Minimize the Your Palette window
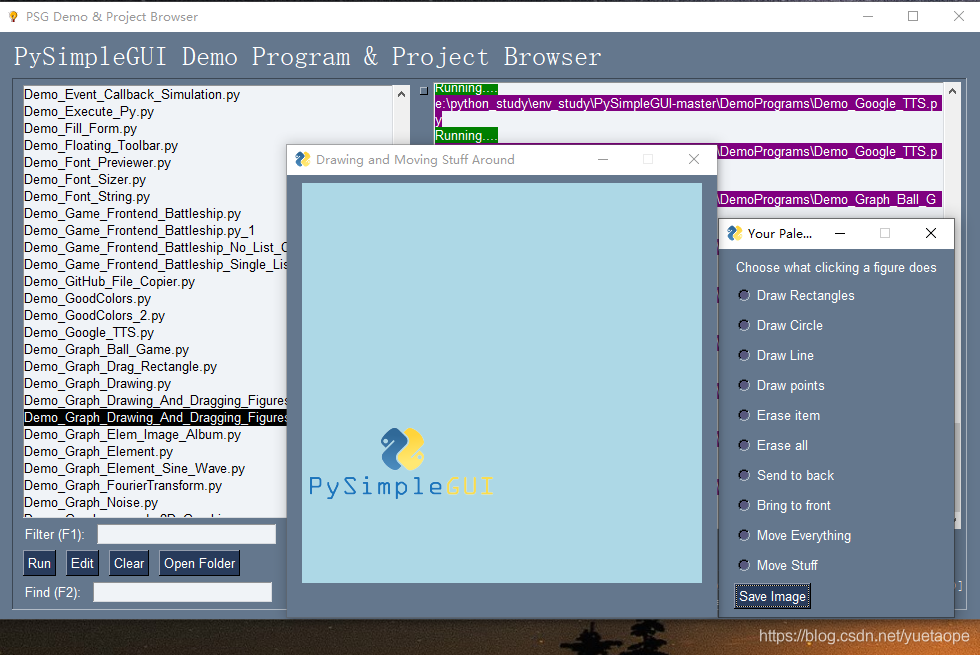Image resolution: width=980 pixels, height=655 pixels. click(x=840, y=233)
